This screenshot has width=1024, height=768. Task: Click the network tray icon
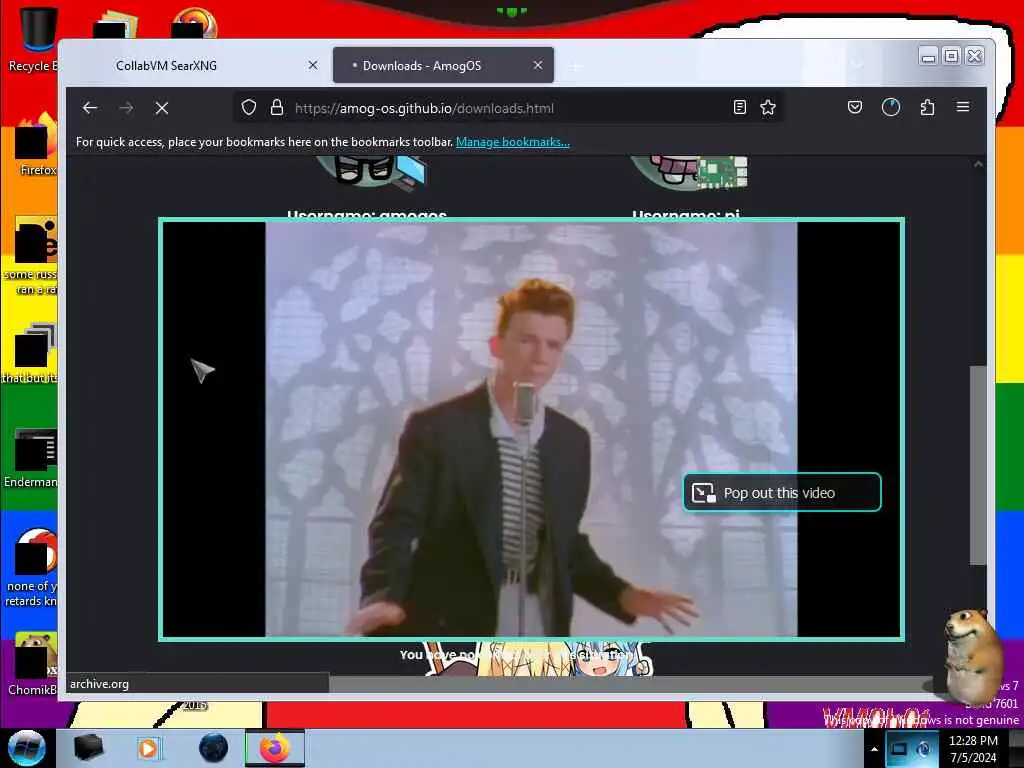coord(923,749)
